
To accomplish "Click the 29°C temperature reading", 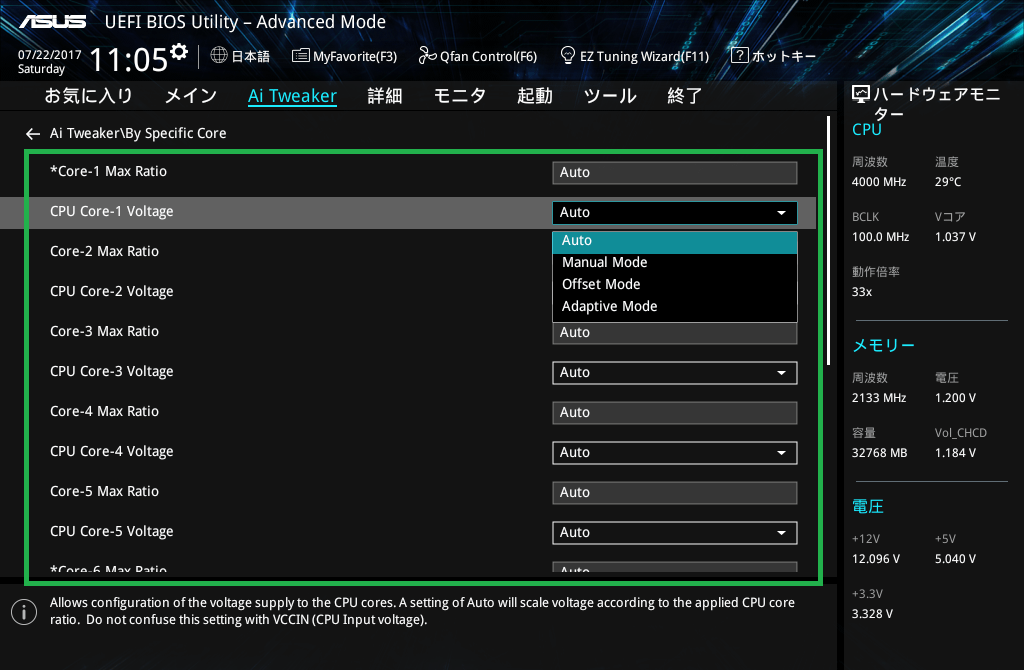I will point(948,182).
